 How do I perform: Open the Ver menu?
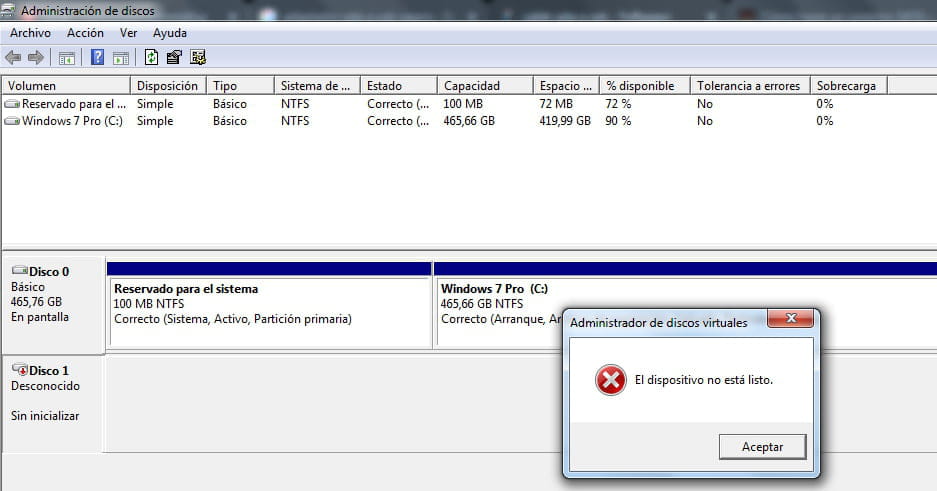pyautogui.click(x=128, y=33)
